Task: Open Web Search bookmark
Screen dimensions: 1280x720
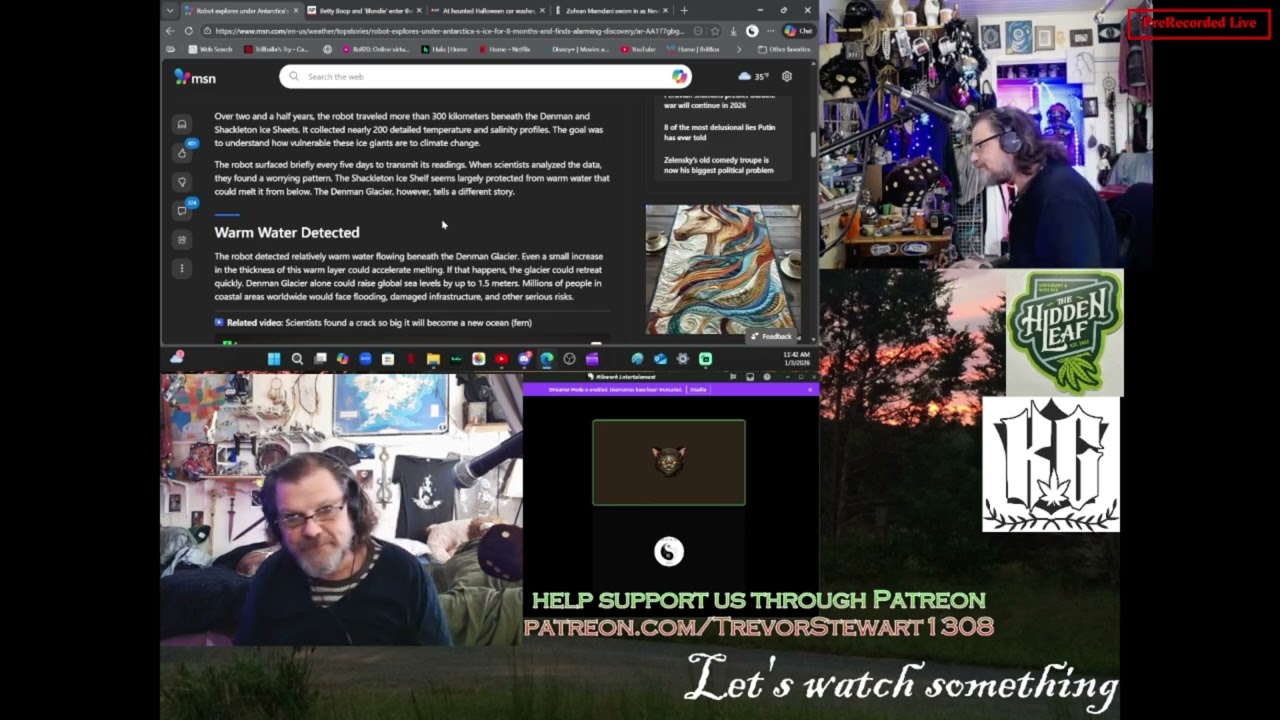Action: coord(210,49)
